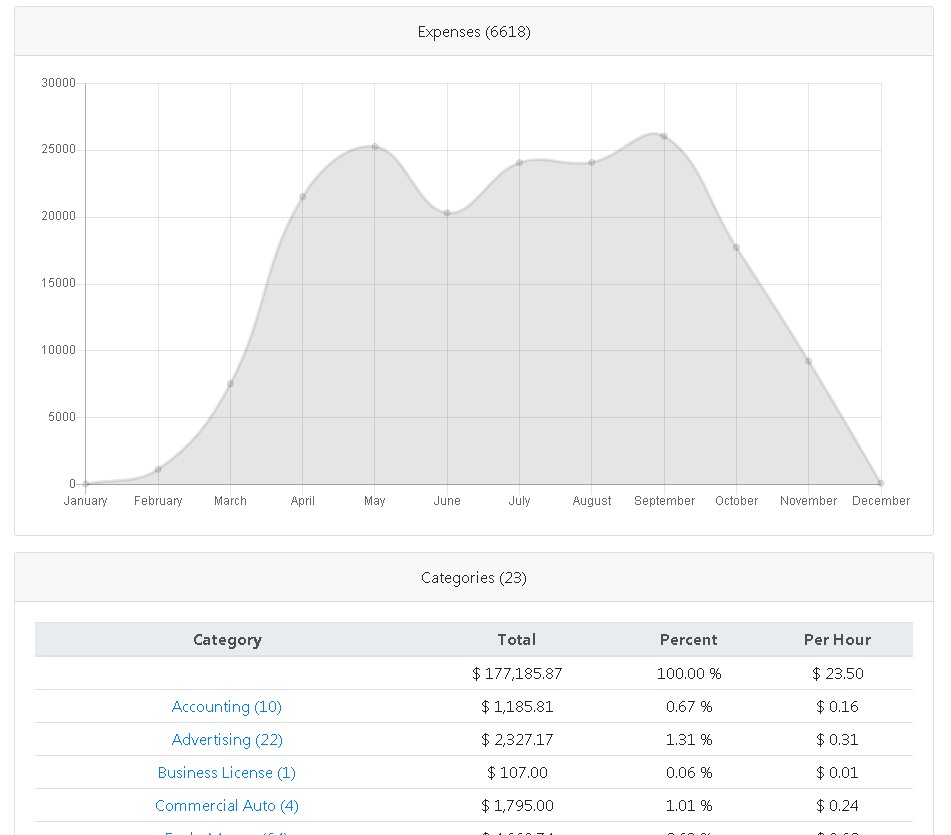Click the July data point on chart
The image size is (951, 835).
click(x=519, y=163)
